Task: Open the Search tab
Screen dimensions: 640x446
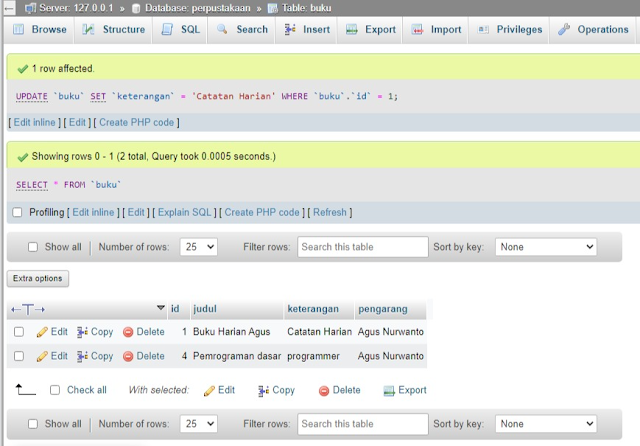Action: [x=241, y=29]
